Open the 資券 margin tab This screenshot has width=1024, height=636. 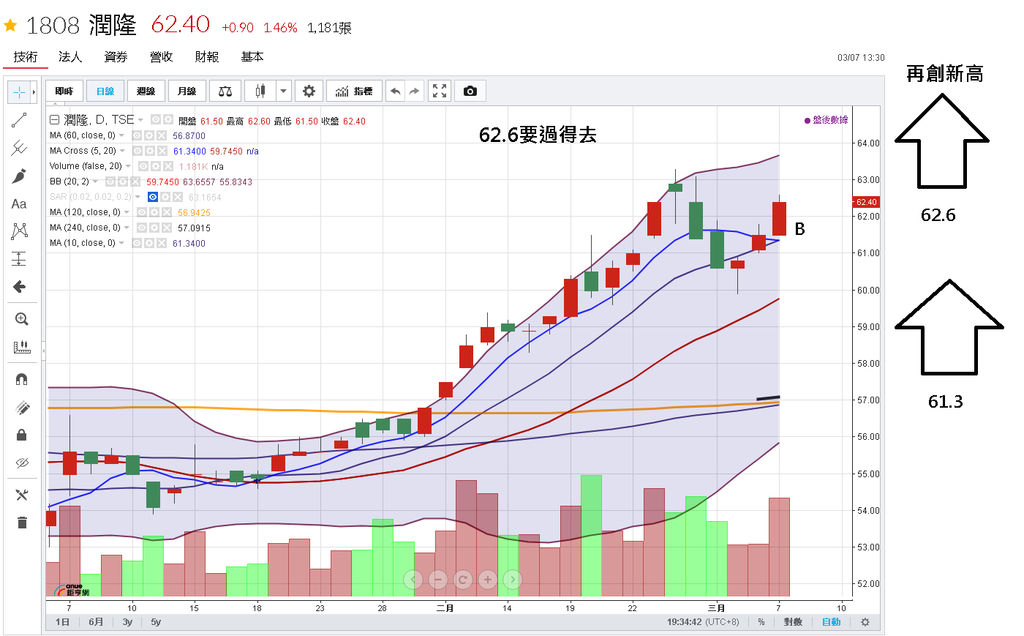116,57
